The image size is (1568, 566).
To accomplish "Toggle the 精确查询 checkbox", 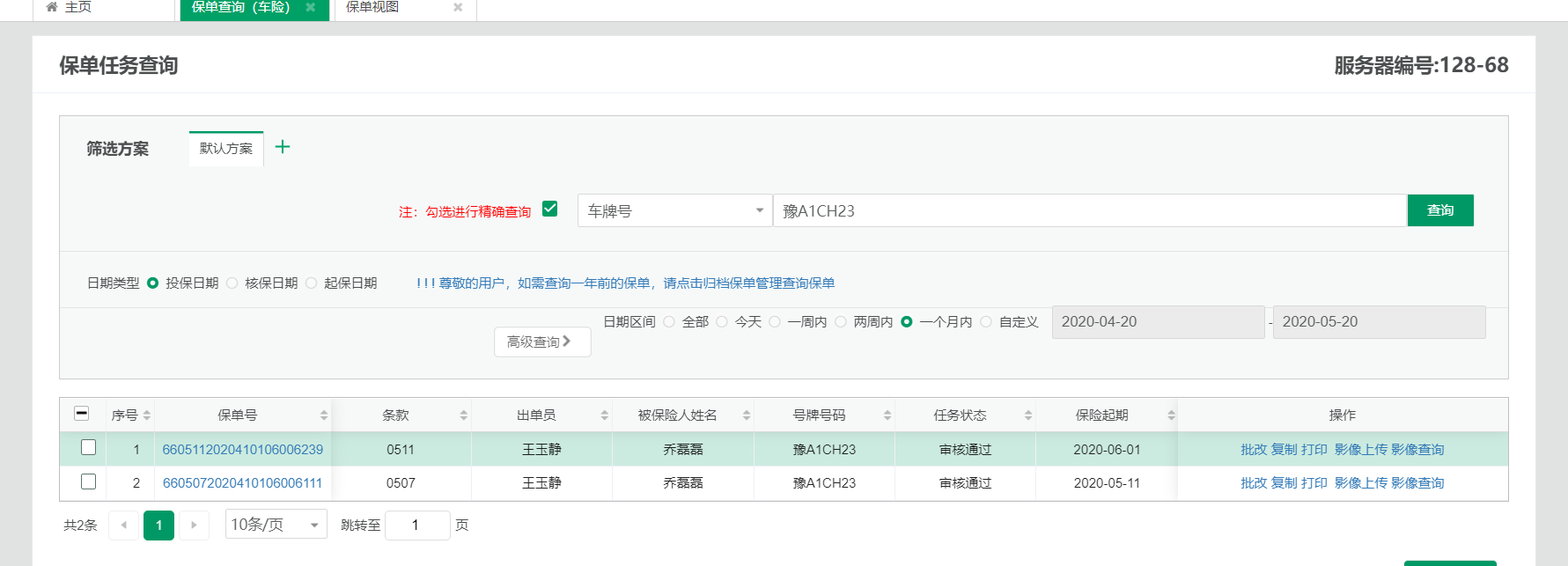I will click(550, 209).
